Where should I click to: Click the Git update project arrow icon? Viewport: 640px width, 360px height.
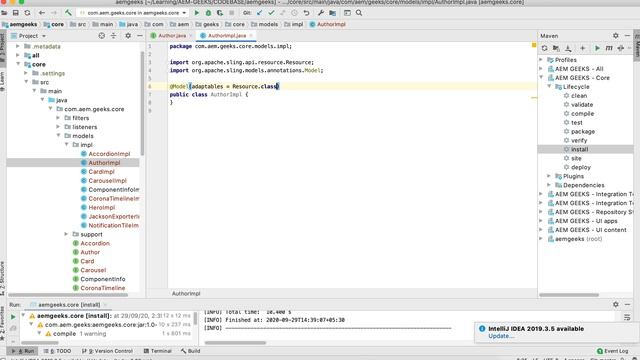tap(259, 13)
